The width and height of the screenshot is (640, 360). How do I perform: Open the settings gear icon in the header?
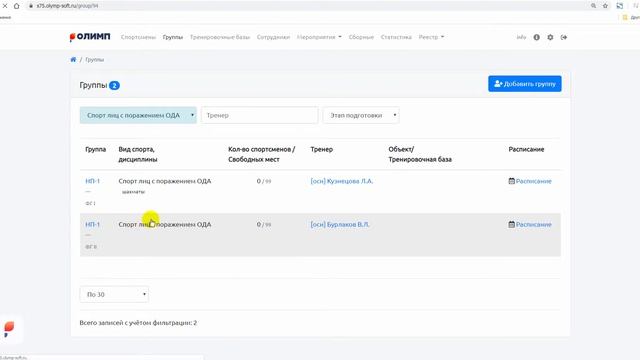coord(550,37)
